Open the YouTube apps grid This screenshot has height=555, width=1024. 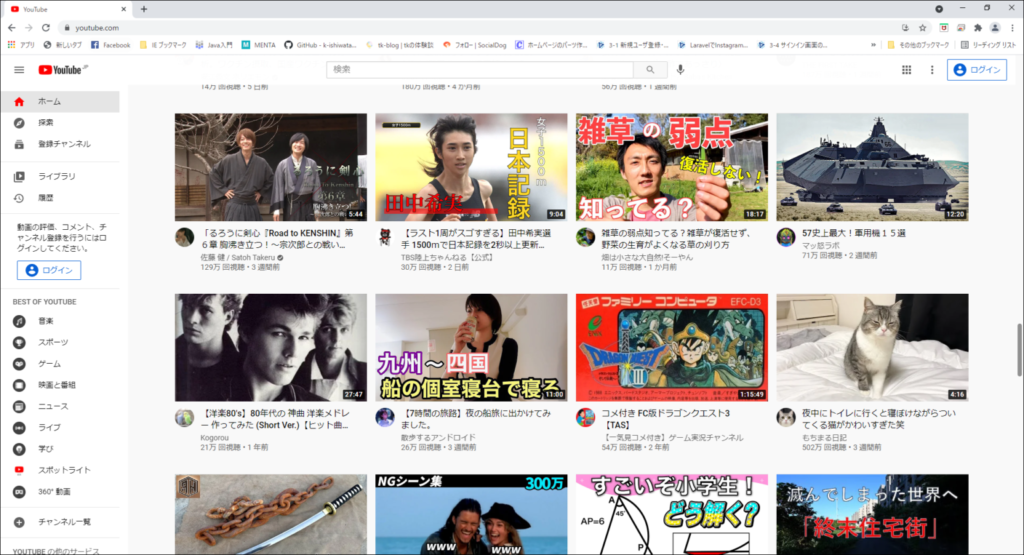pyautogui.click(x=906, y=70)
